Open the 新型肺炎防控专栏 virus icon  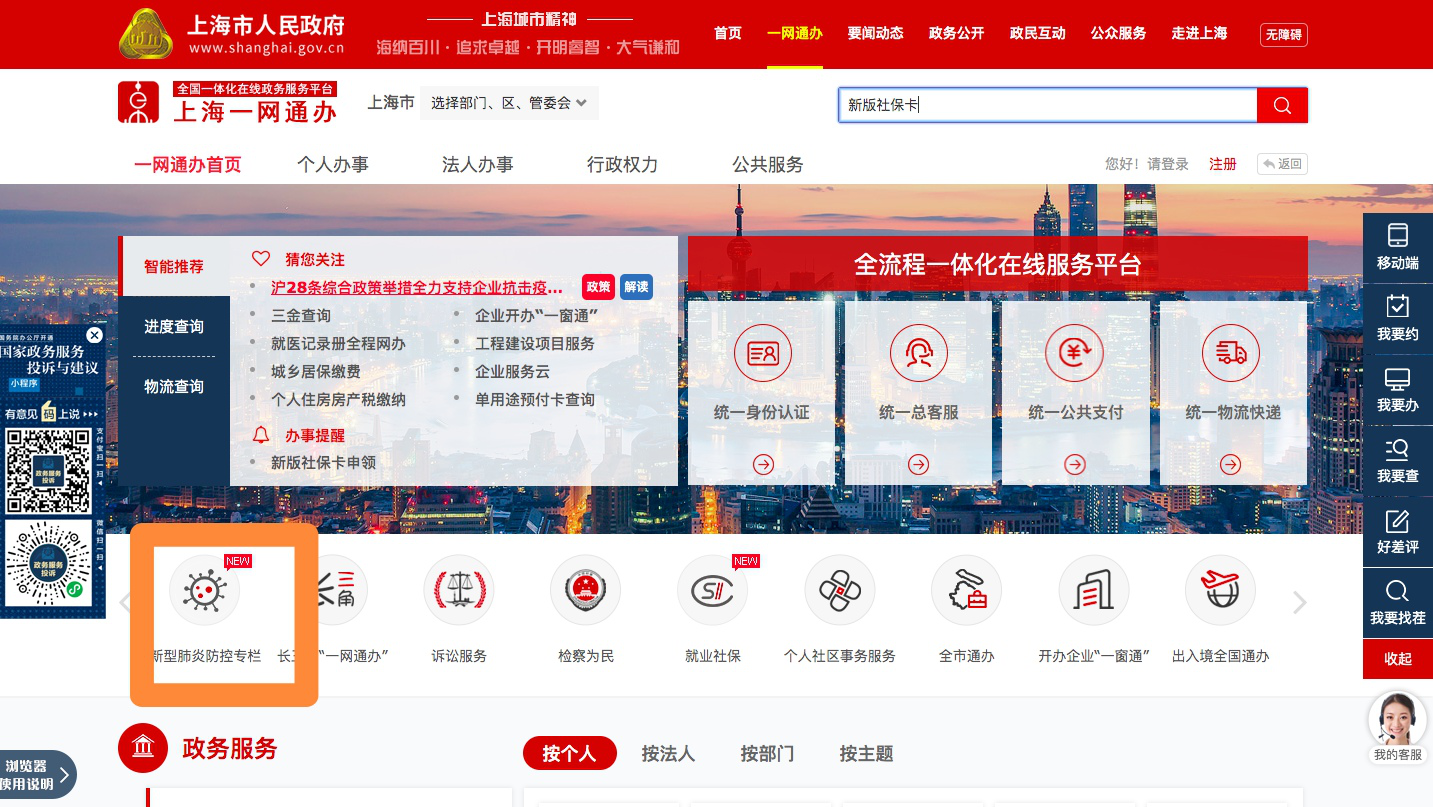[x=204, y=590]
